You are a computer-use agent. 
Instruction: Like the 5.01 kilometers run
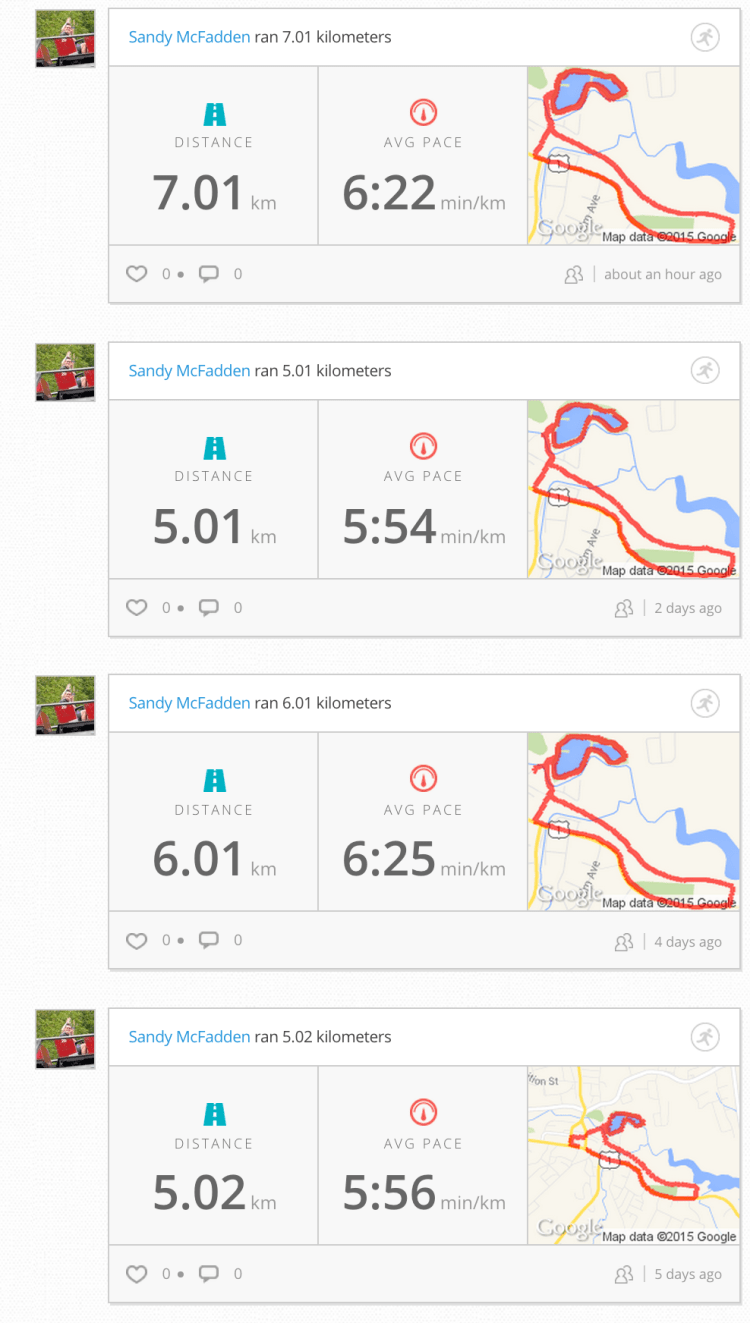point(137,608)
